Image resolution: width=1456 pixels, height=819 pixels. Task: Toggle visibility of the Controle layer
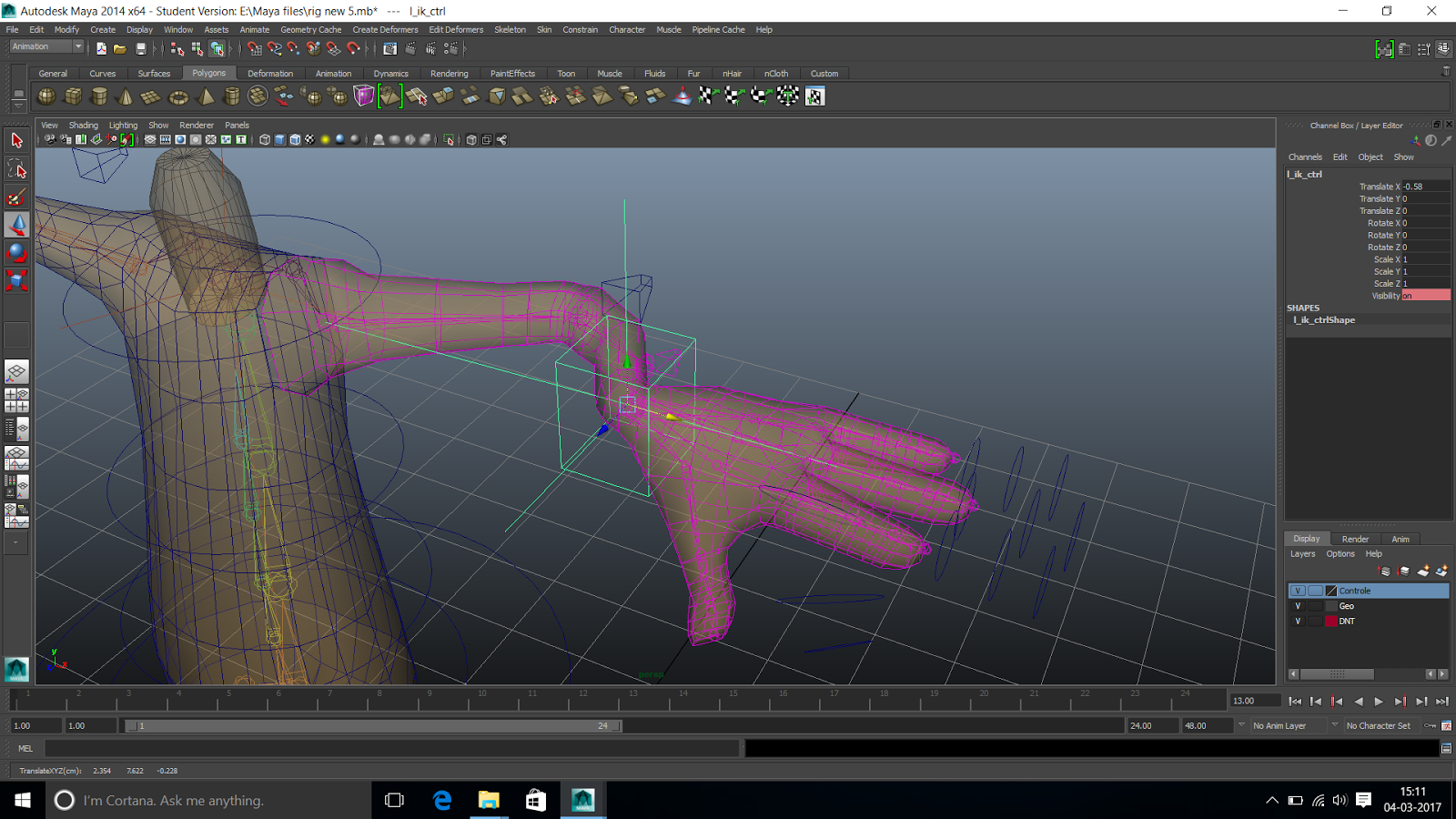(1299, 590)
